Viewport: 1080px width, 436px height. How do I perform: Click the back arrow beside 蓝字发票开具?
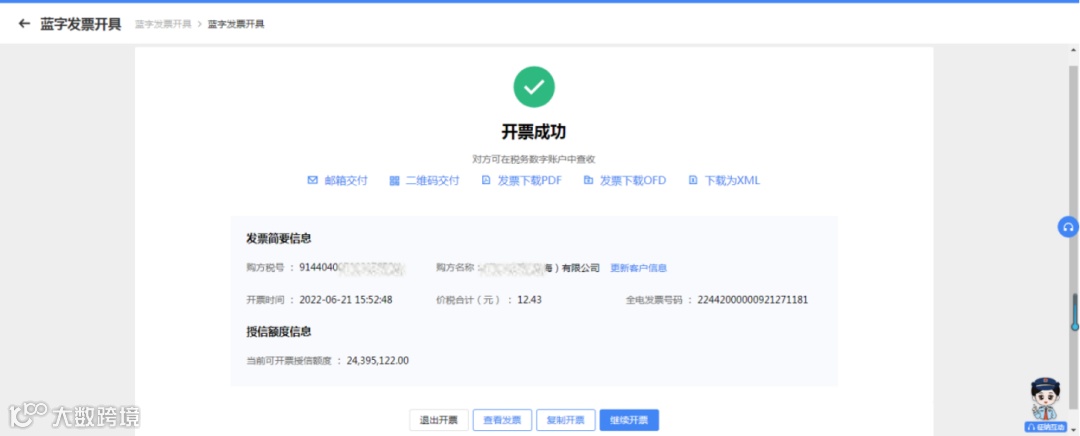point(24,24)
